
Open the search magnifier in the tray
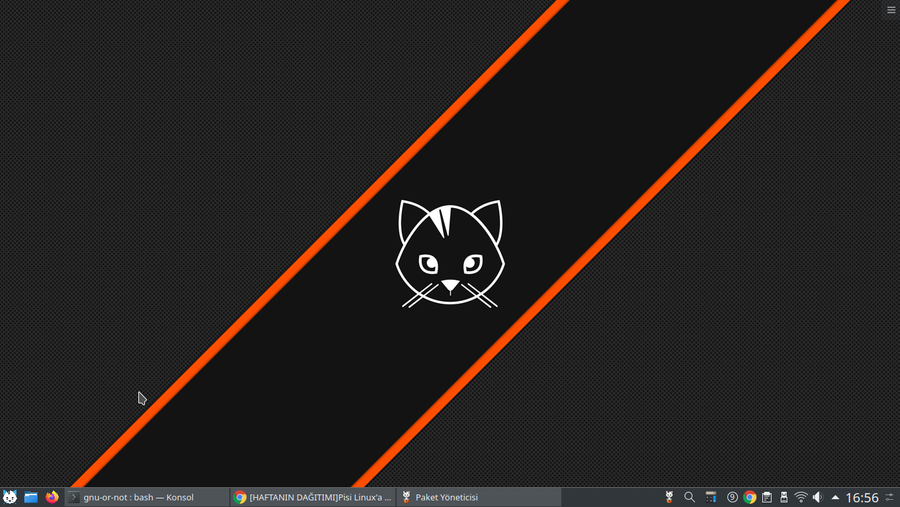coord(689,497)
